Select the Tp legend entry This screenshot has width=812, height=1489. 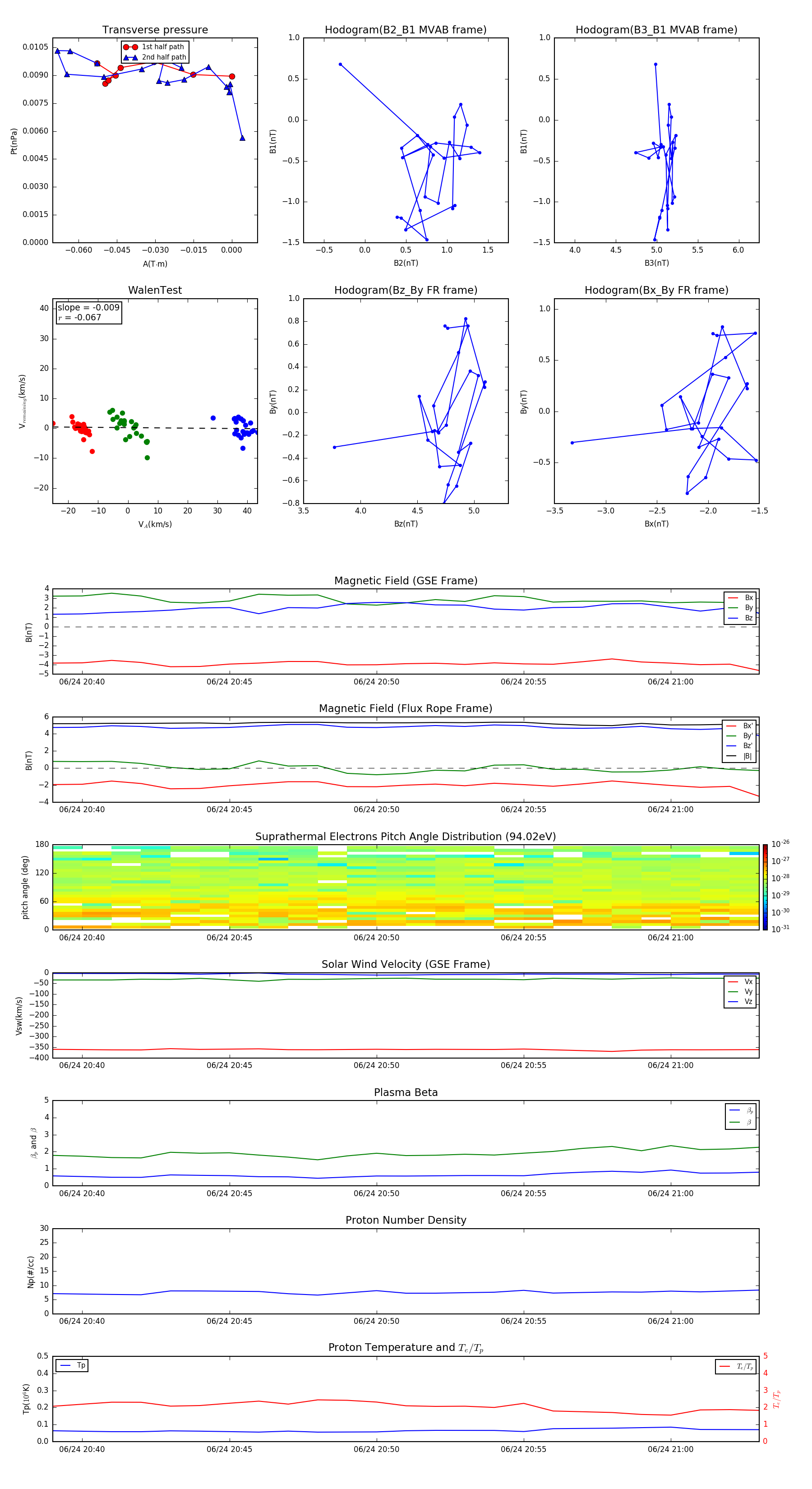tap(72, 1365)
